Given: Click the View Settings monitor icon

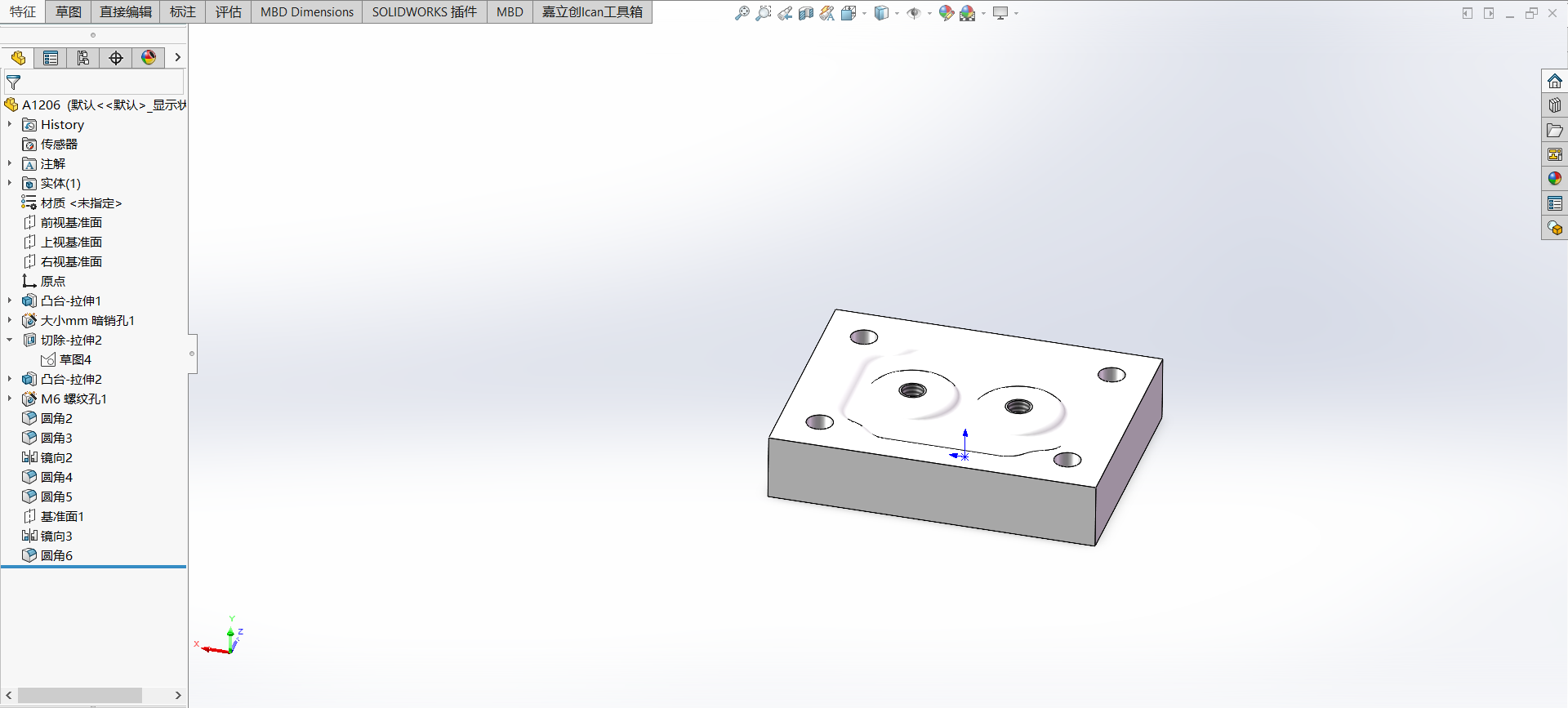Looking at the screenshot, I should tap(1000, 13).
